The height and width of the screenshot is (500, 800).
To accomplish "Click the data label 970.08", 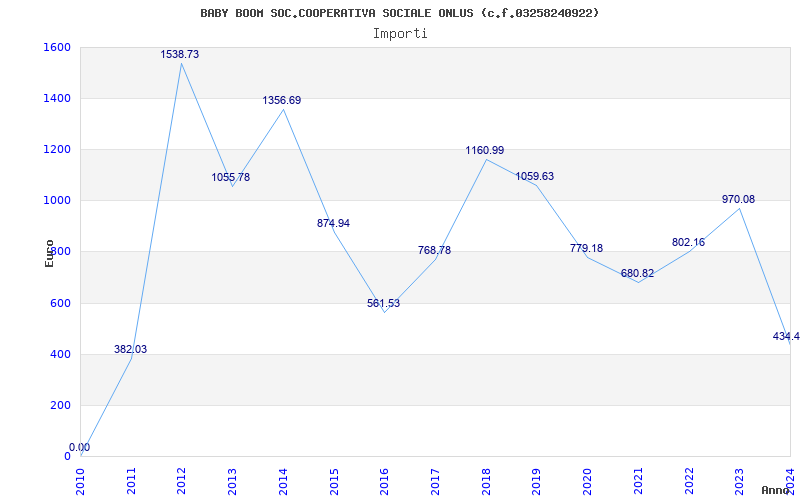I will 738,199.
